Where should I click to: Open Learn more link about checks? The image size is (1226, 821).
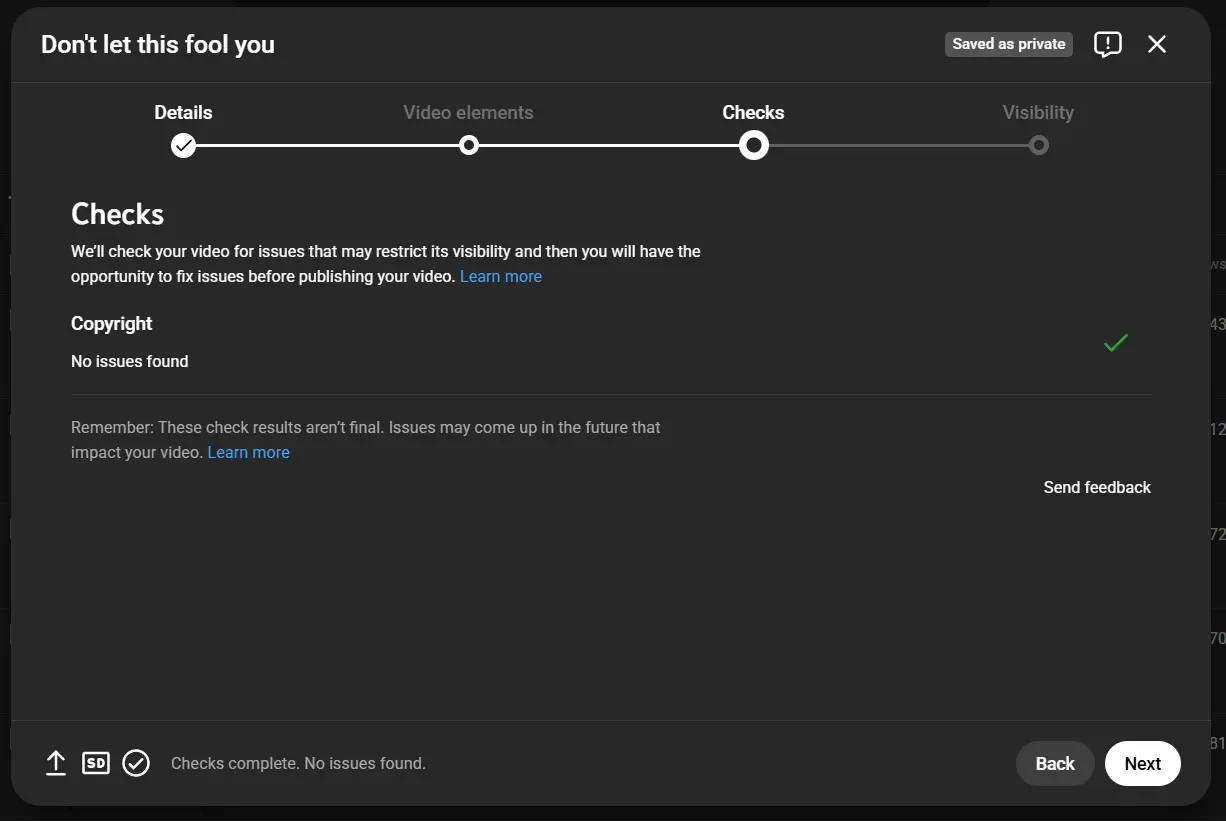click(x=501, y=276)
